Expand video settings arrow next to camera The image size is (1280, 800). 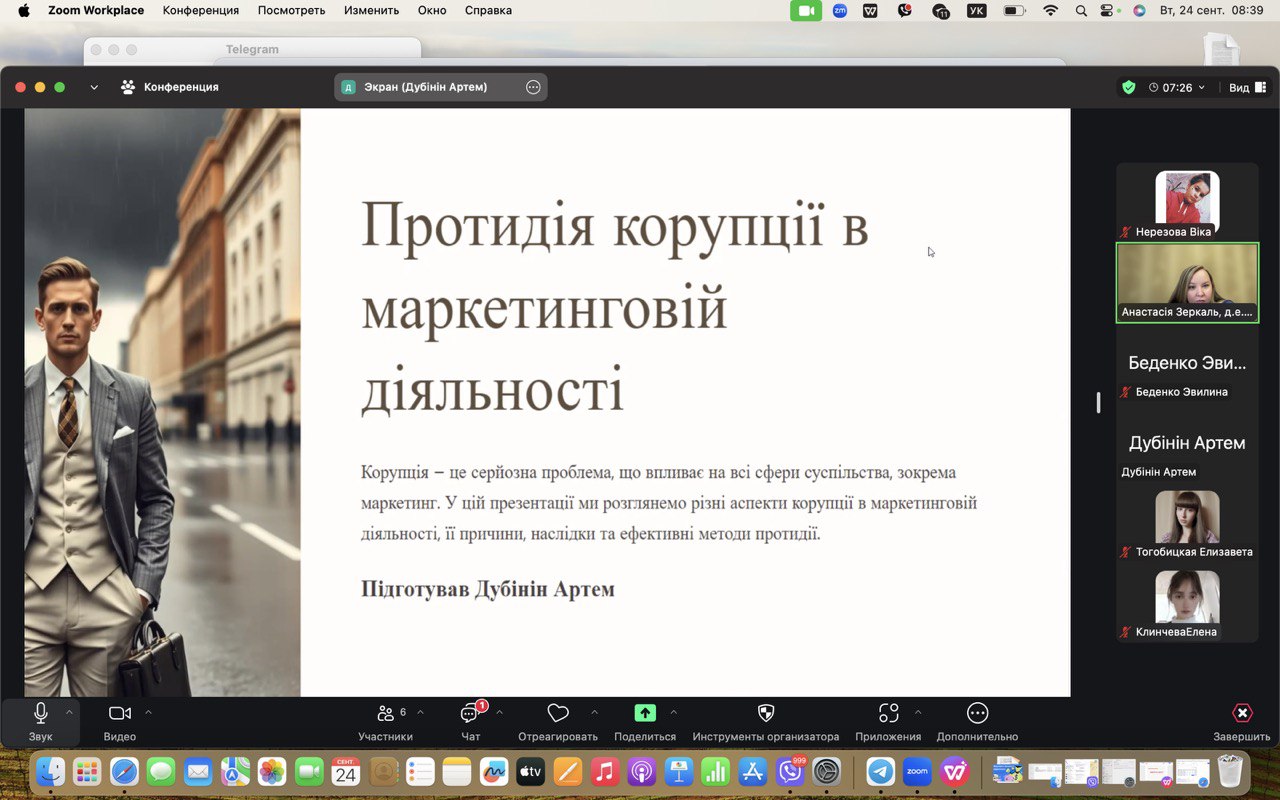(149, 712)
